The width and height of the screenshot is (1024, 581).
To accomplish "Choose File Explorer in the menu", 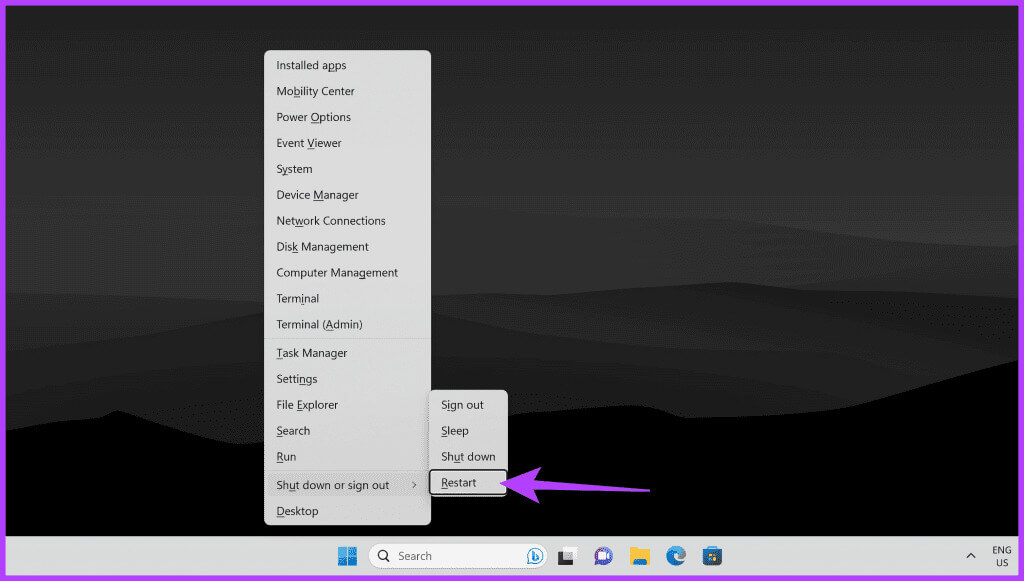I will pos(347,405).
